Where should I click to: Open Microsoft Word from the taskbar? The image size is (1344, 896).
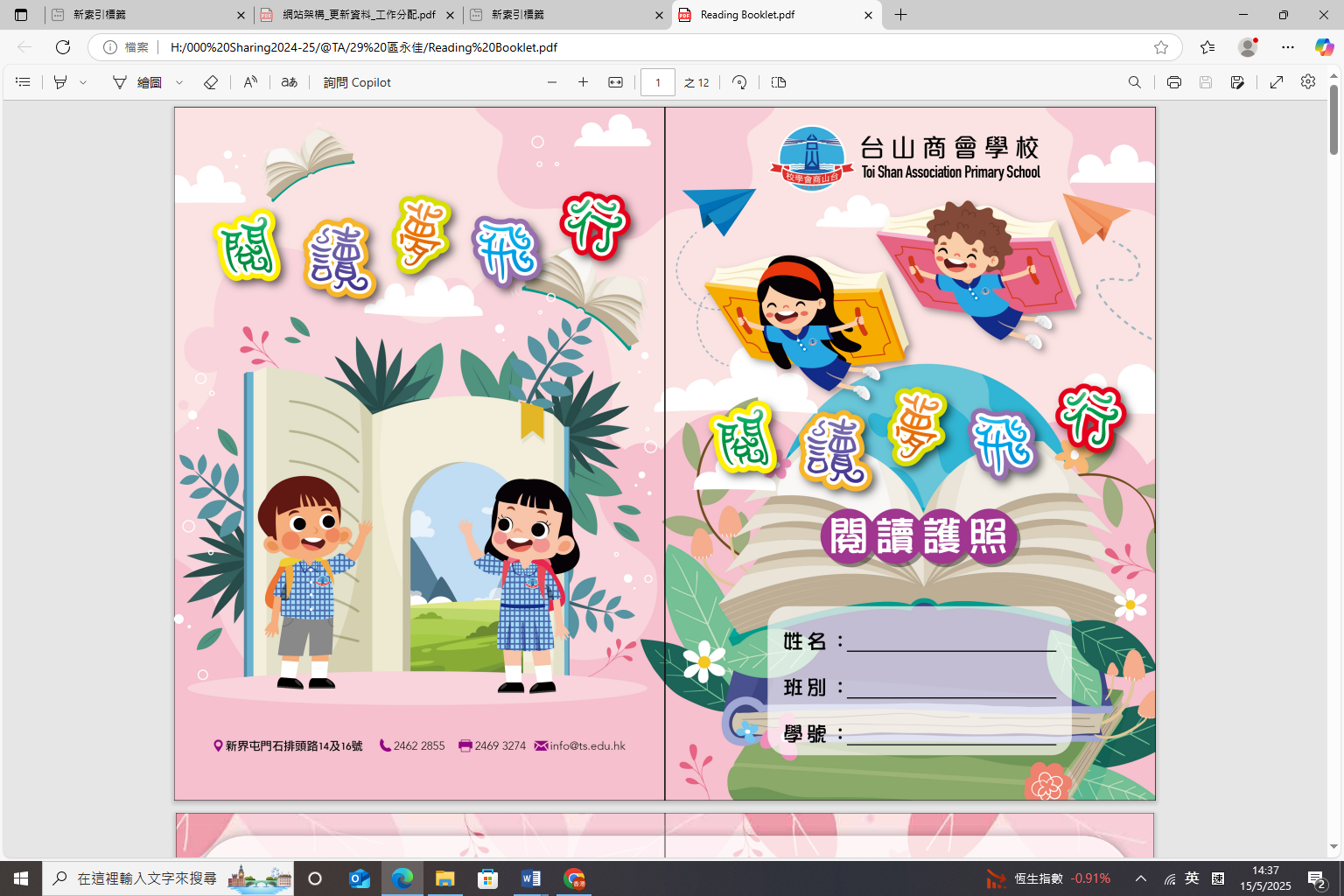(530, 878)
